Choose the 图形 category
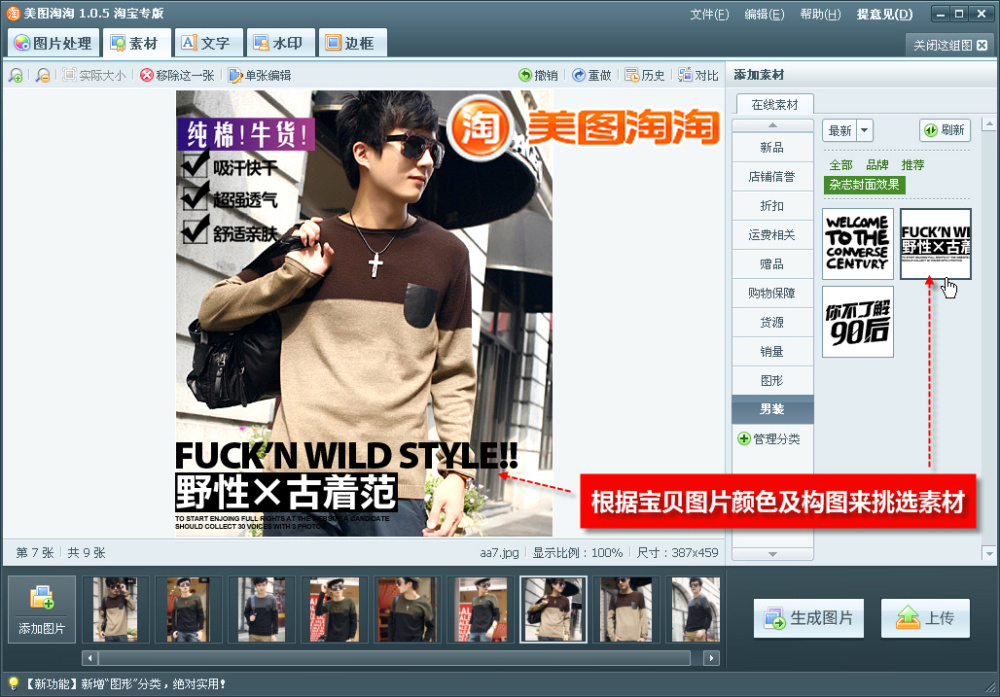The image size is (1000, 697). [x=772, y=381]
